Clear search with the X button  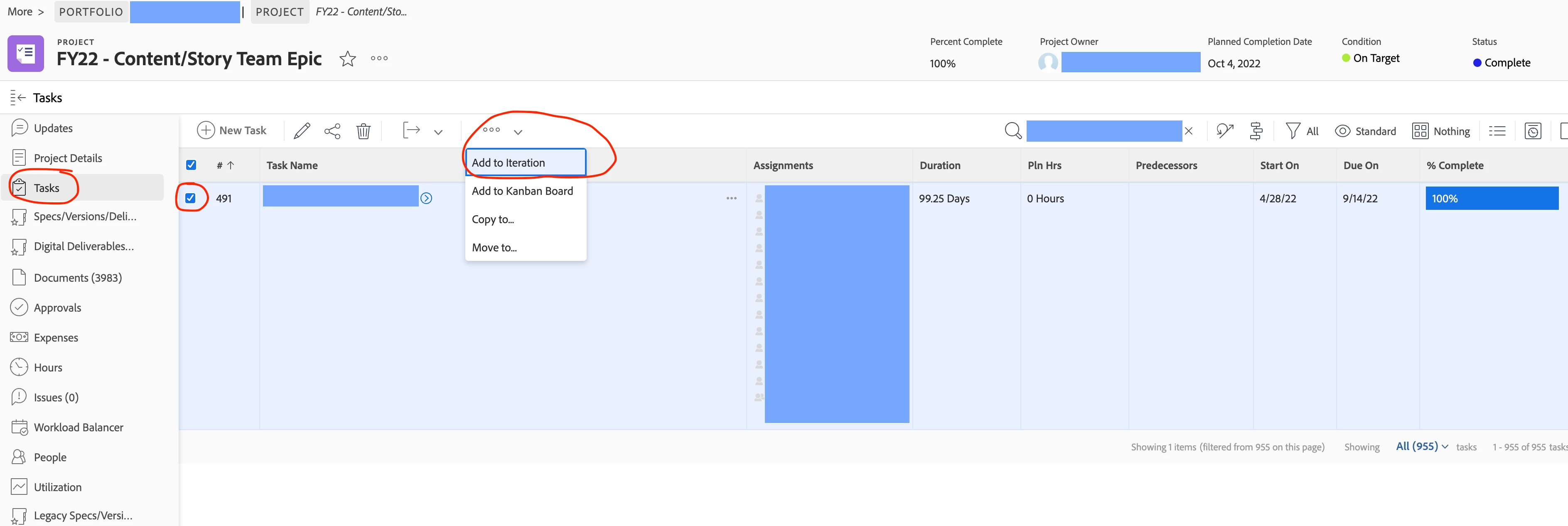coord(1188,131)
